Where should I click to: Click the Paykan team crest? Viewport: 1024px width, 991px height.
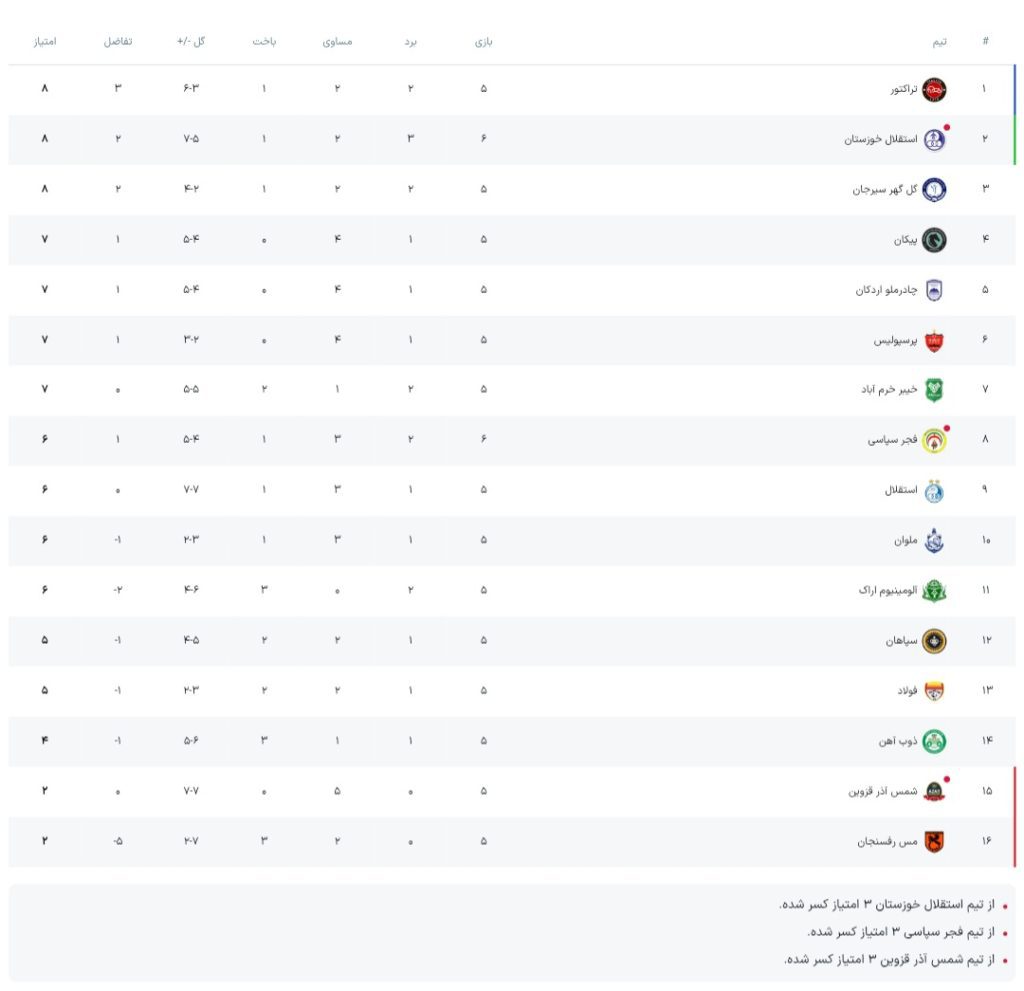pyautogui.click(x=933, y=240)
